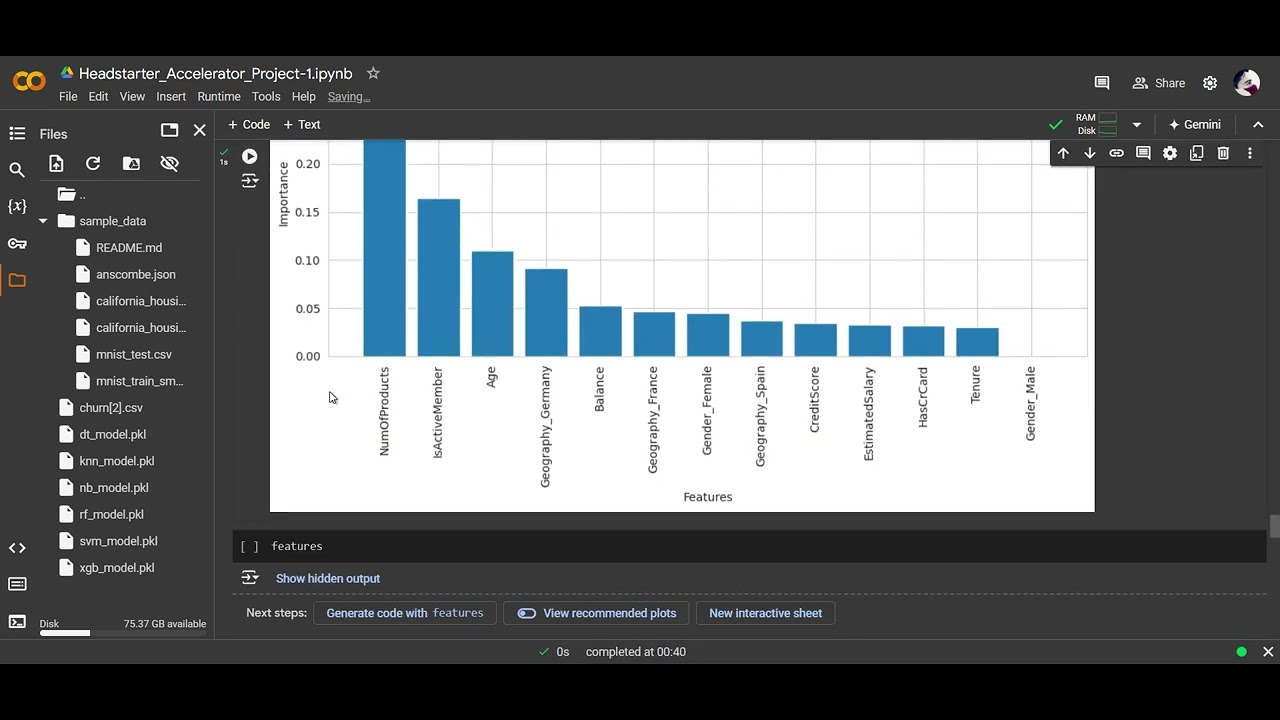Open the secrets key panel
Viewport: 1280px width, 720px height.
(17, 244)
